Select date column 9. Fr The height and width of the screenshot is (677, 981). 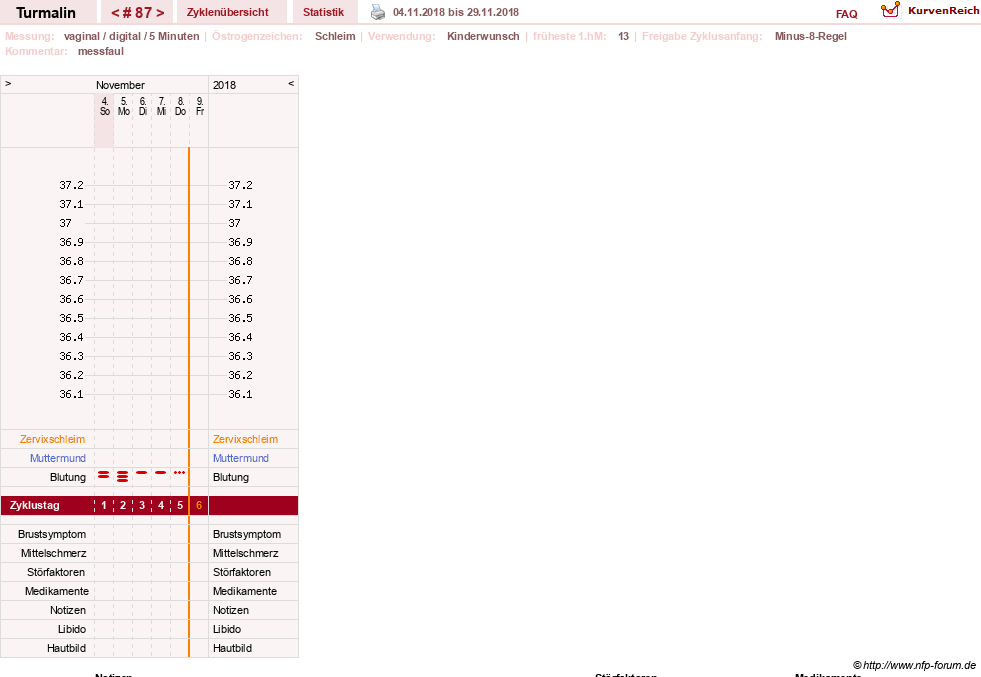pos(200,106)
